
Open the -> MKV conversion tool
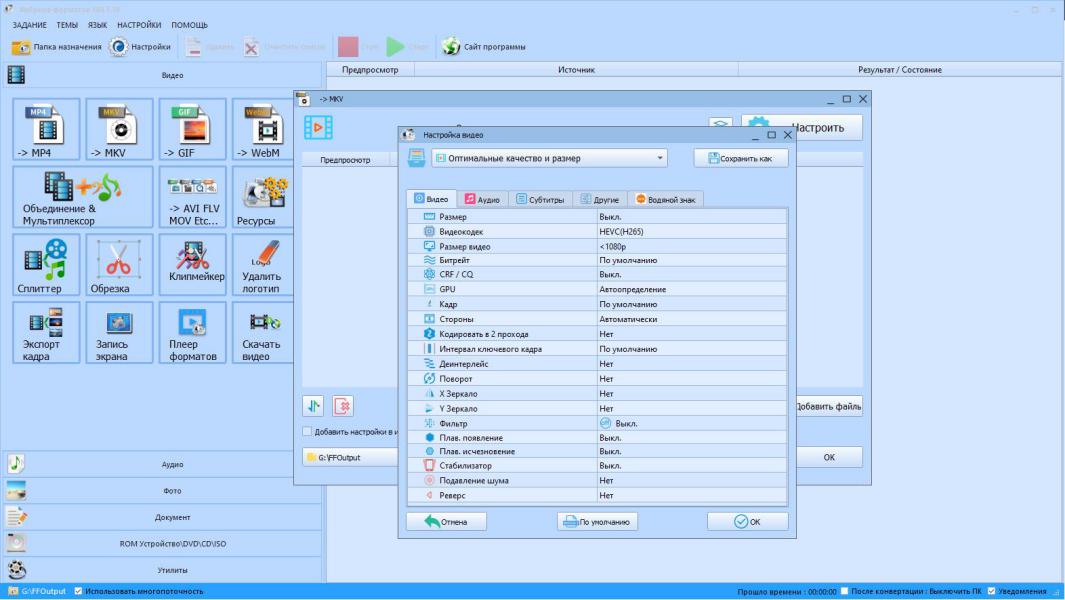point(120,129)
